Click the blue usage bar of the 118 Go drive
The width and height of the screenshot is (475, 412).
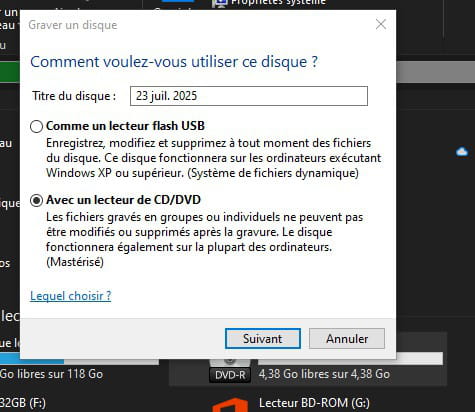click(32, 361)
